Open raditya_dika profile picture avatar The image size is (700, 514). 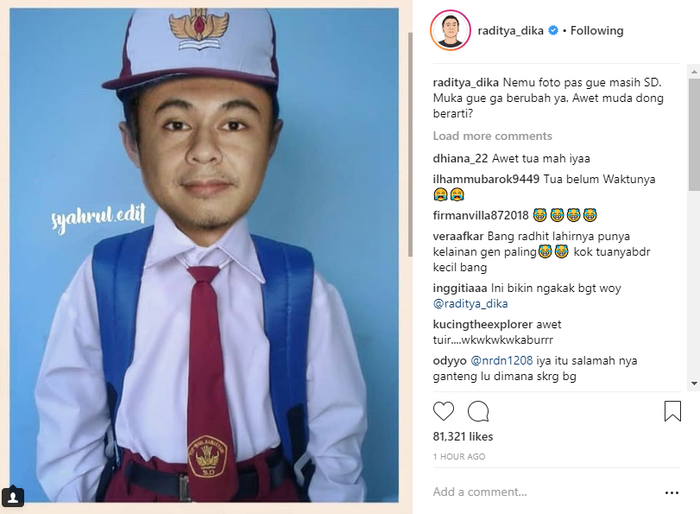tap(450, 31)
